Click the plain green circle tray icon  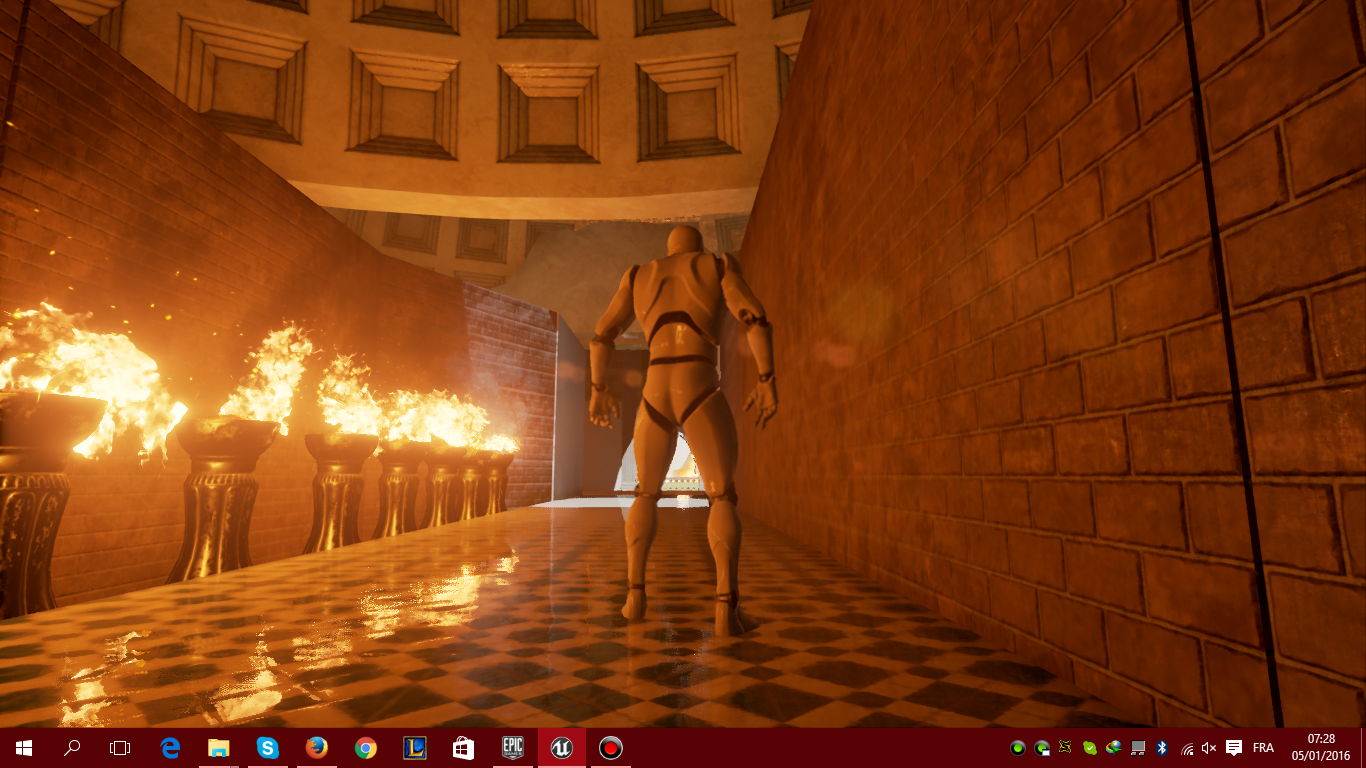pyautogui.click(x=1018, y=748)
